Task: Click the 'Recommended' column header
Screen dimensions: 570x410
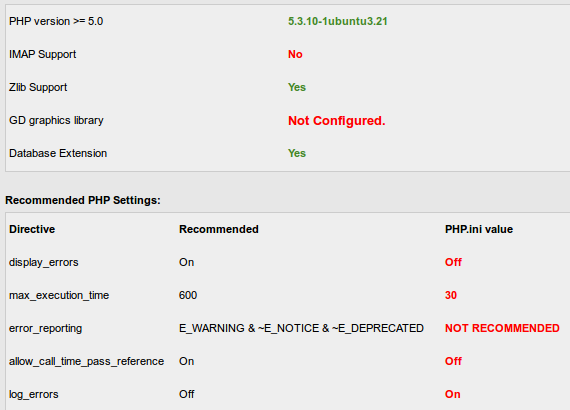Action: (219, 229)
